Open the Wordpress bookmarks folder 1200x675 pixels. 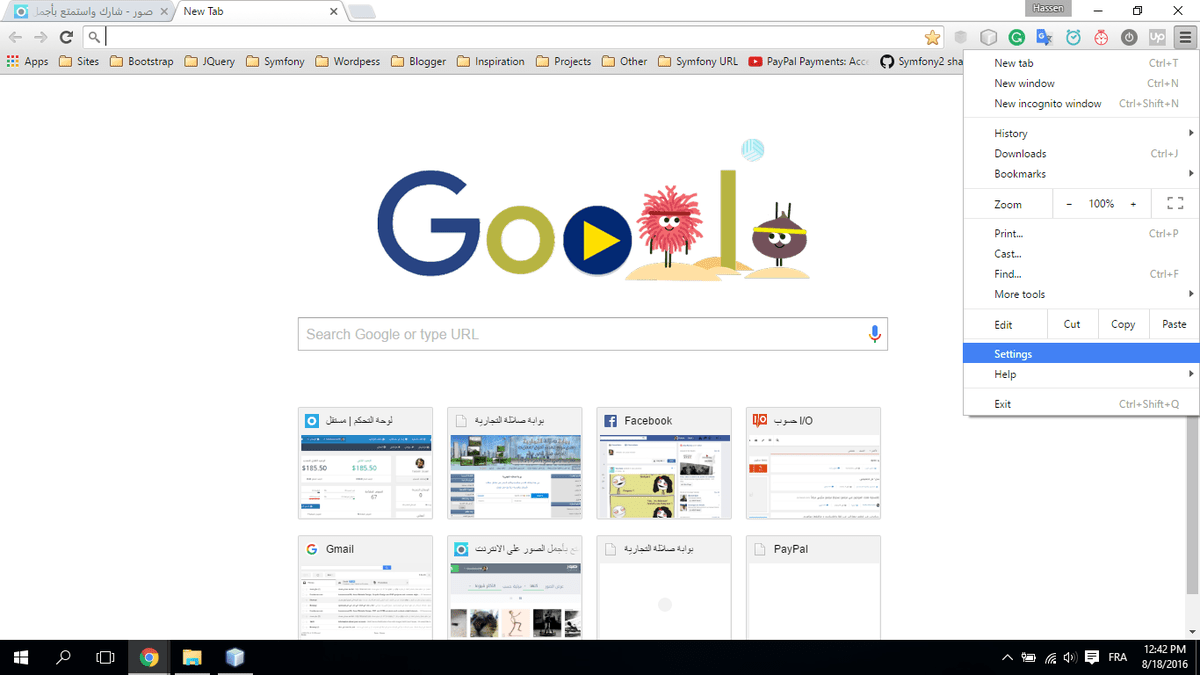click(x=347, y=61)
